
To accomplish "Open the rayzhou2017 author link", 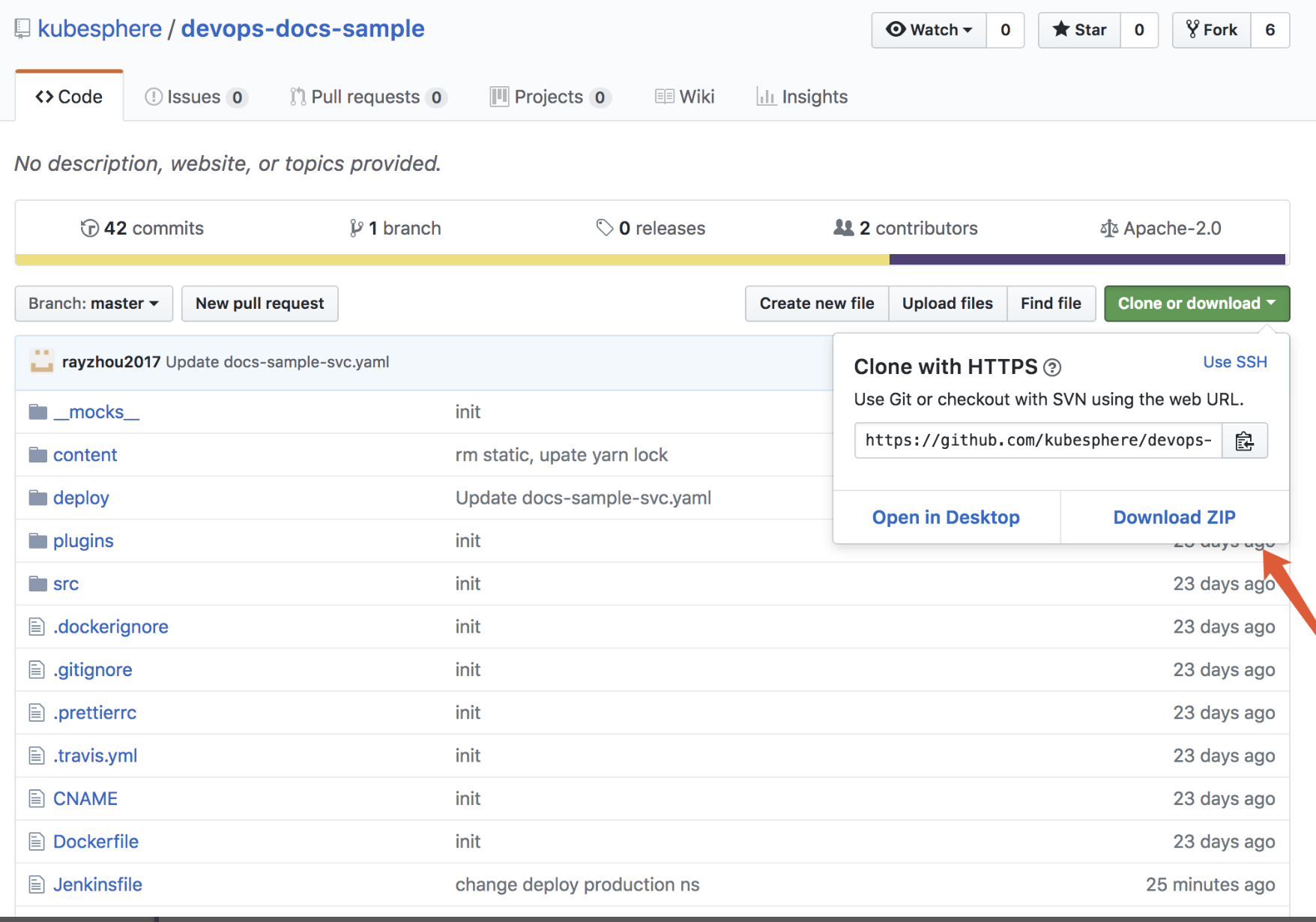I will click(111, 362).
